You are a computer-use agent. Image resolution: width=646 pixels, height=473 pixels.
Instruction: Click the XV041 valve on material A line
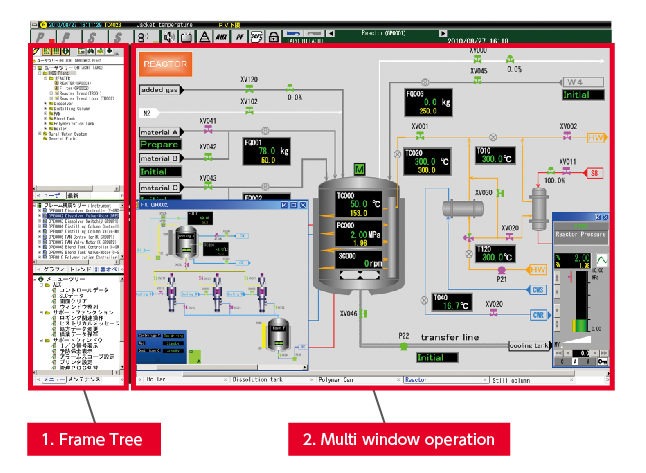point(209,130)
